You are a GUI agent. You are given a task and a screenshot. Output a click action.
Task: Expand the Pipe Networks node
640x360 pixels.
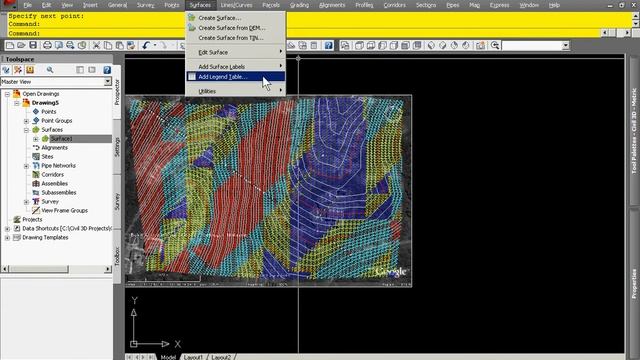[x=27, y=166]
